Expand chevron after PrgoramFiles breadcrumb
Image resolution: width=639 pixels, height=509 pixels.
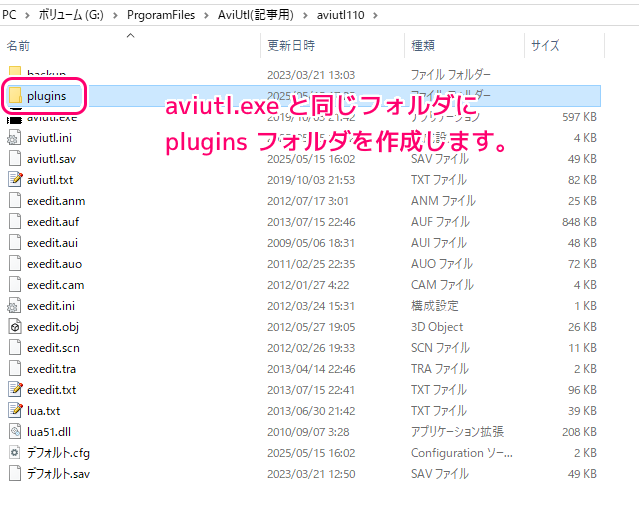click(206, 15)
